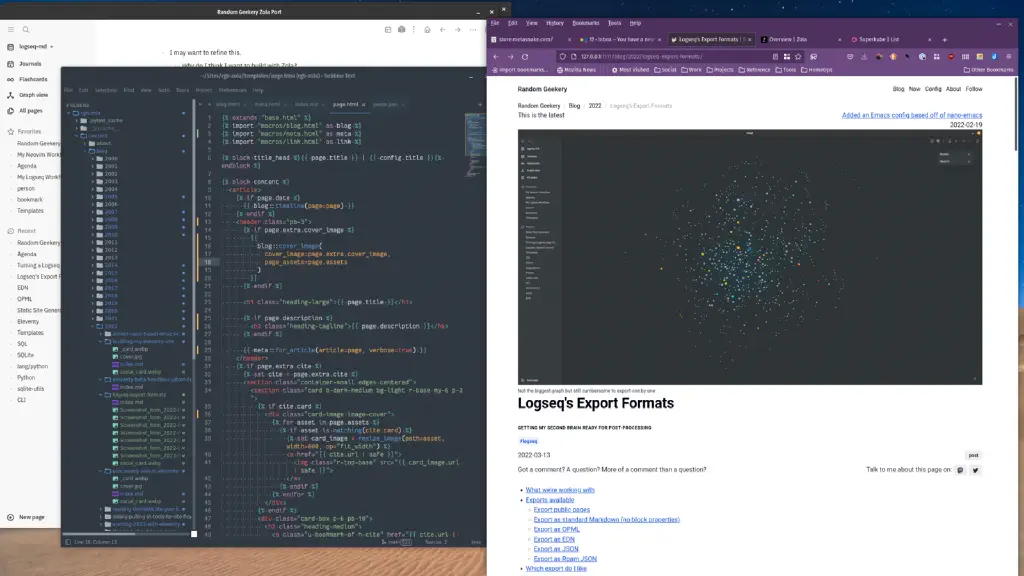This screenshot has width=1024, height=576.
Task: Open Sublime Text File menu
Action: click(x=69, y=90)
